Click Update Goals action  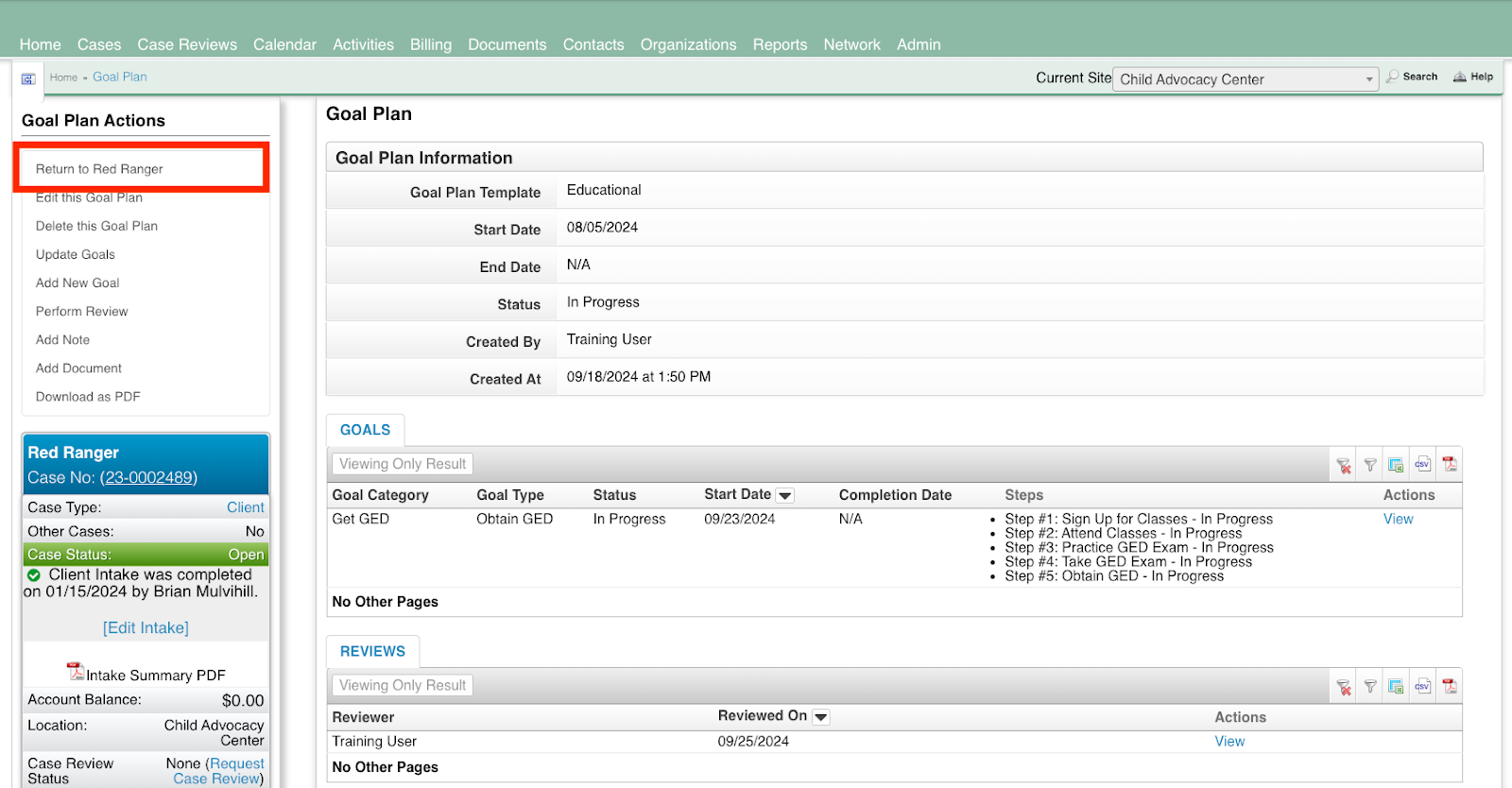[x=76, y=254]
